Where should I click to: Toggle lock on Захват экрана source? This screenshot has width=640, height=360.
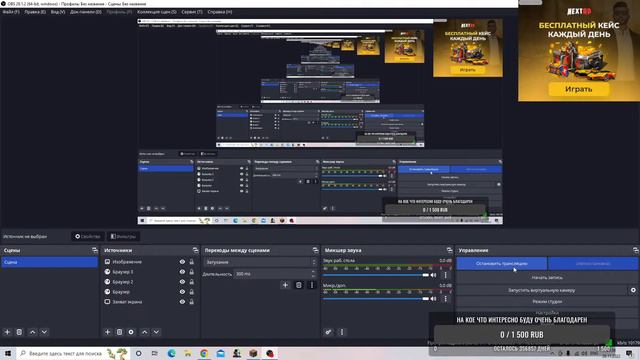pyautogui.click(x=191, y=302)
